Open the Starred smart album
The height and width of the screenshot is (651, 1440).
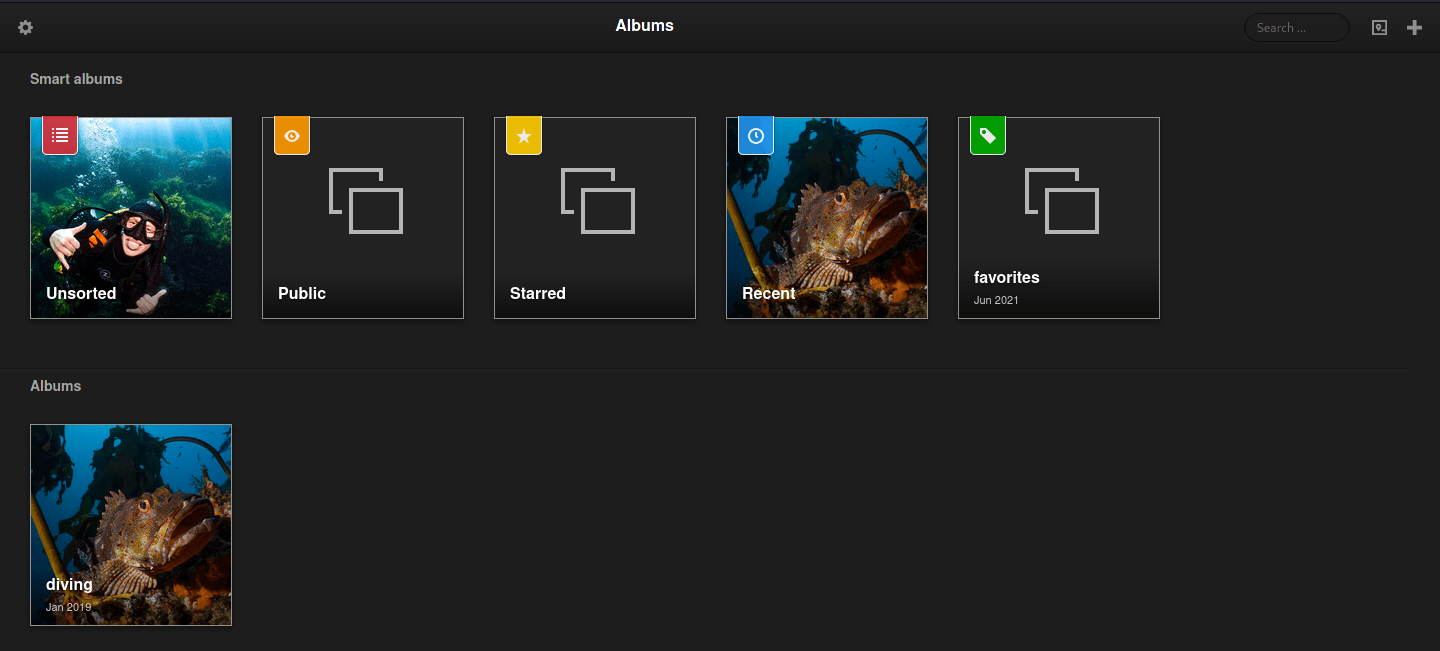(x=595, y=218)
